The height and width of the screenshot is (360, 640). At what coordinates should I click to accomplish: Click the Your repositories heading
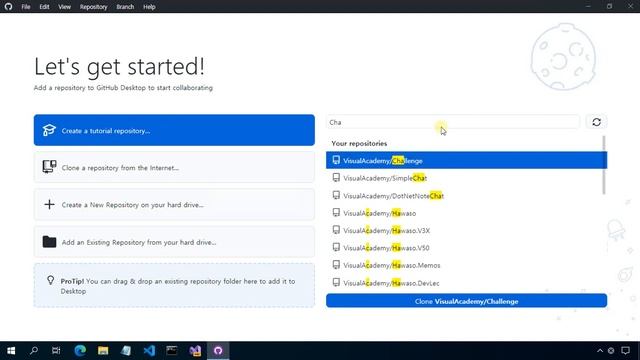click(x=359, y=143)
